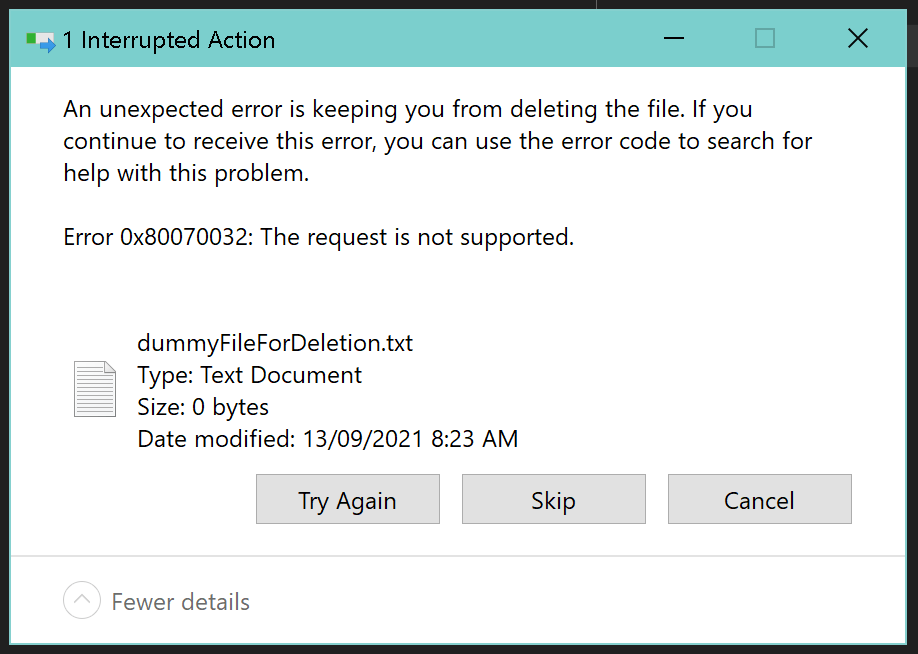
Task: Click the text document file icon
Action: pos(95,390)
